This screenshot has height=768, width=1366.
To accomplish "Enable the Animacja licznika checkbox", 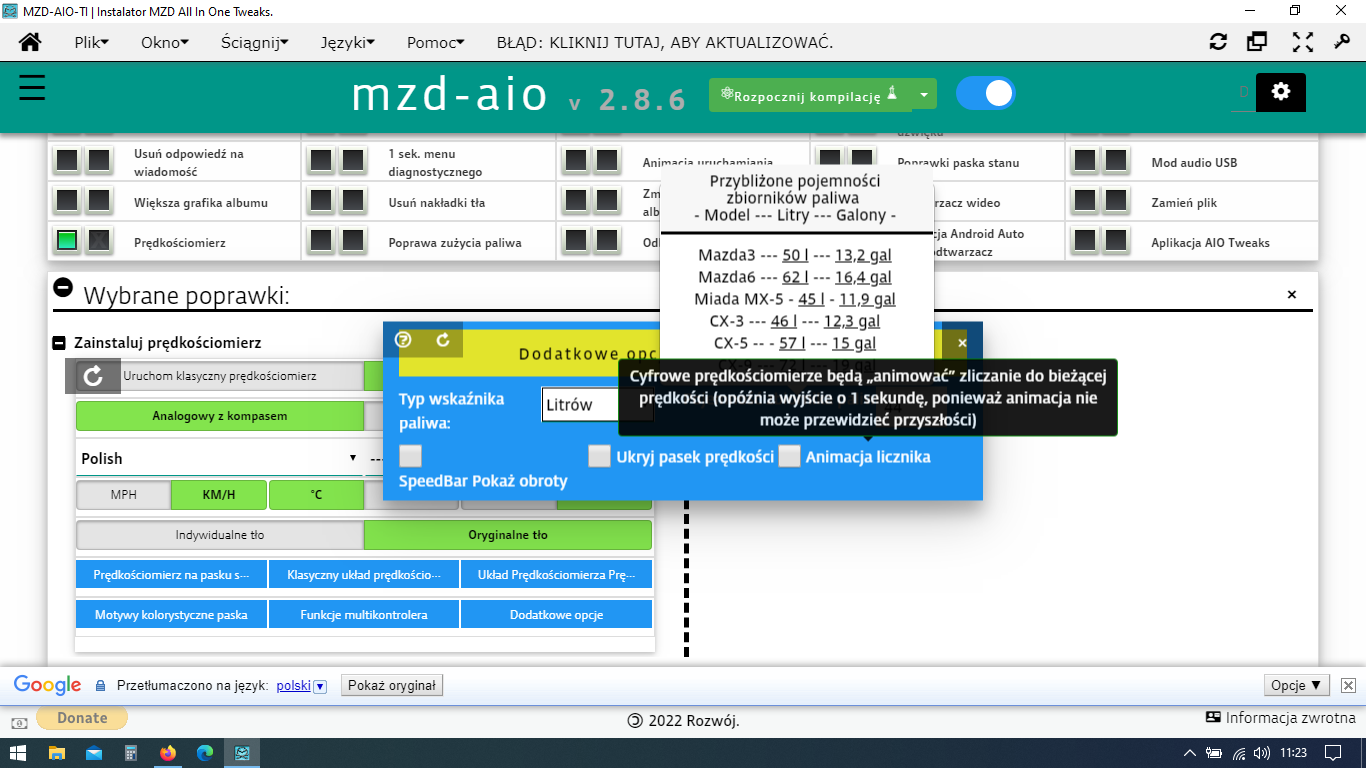I will [790, 456].
